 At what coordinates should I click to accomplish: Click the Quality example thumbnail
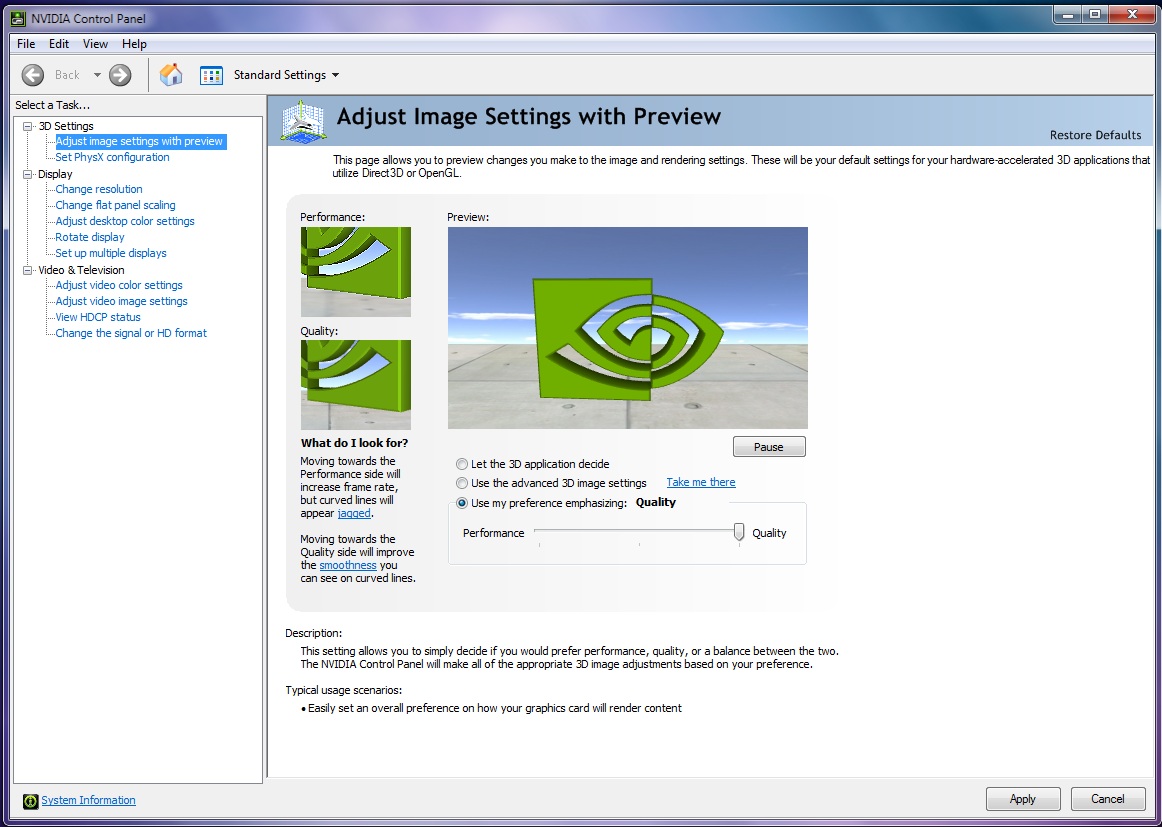(356, 385)
